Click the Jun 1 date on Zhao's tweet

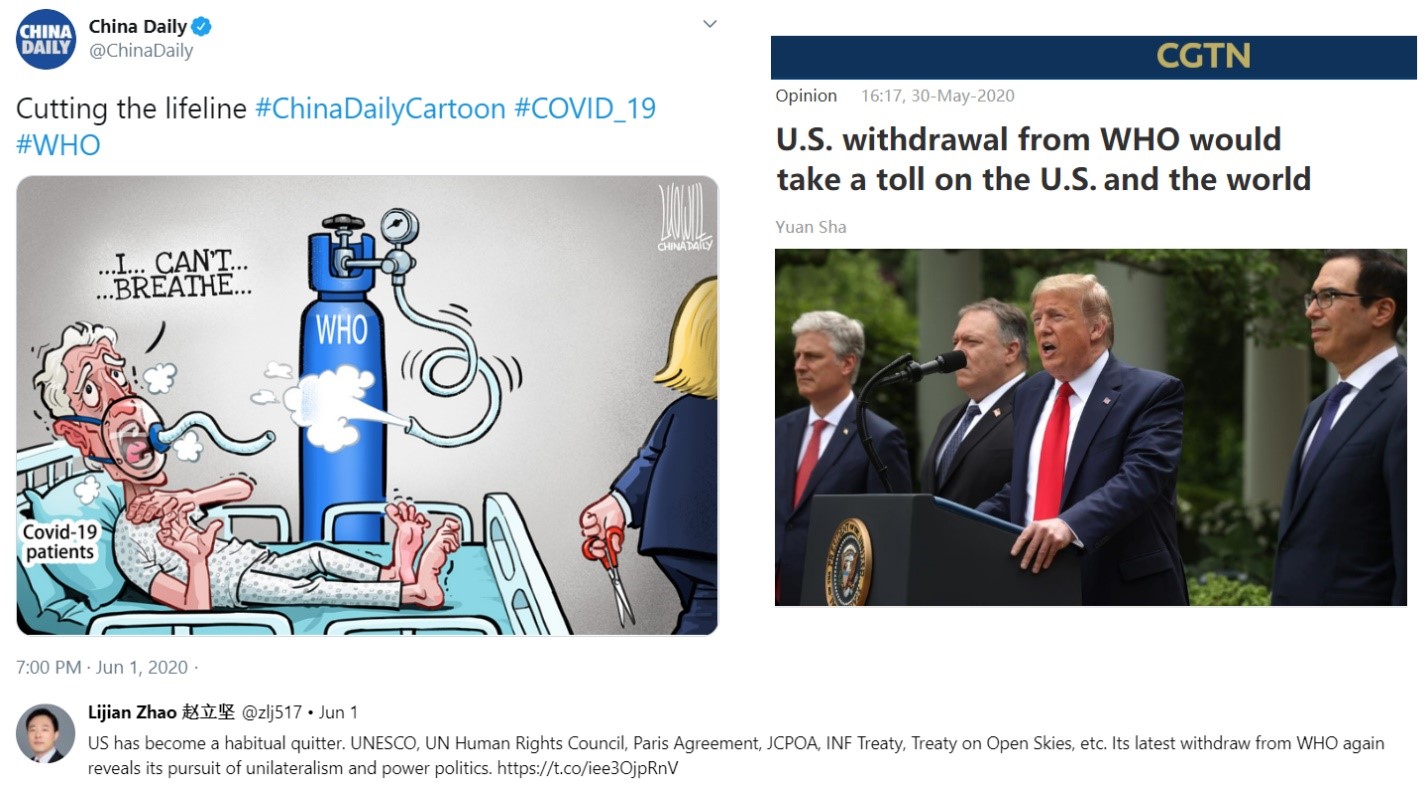click(338, 713)
